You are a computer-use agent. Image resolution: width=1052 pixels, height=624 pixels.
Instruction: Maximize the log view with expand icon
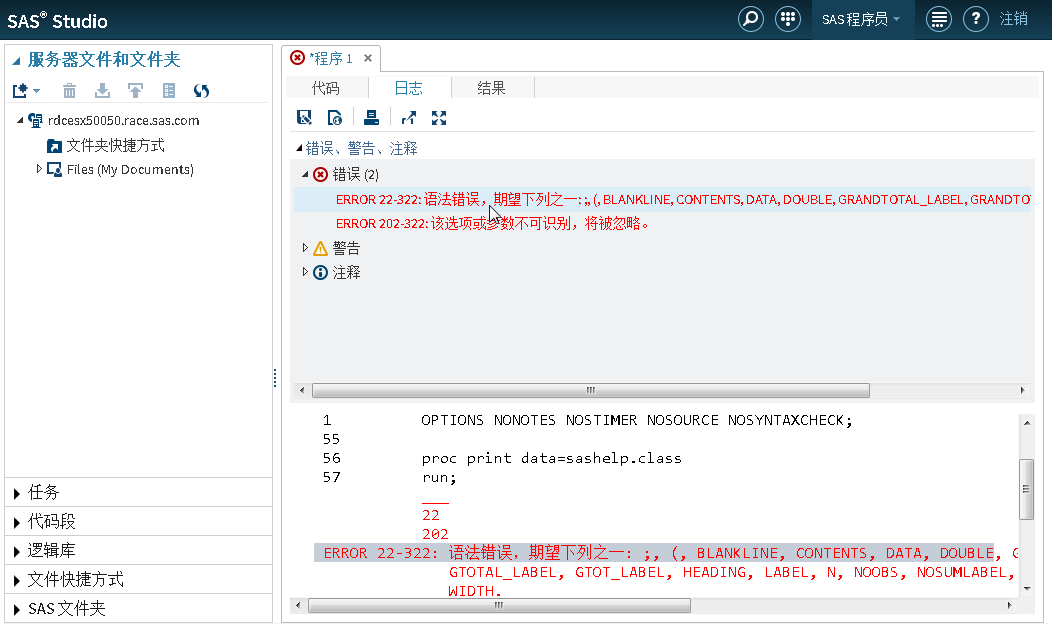point(439,118)
